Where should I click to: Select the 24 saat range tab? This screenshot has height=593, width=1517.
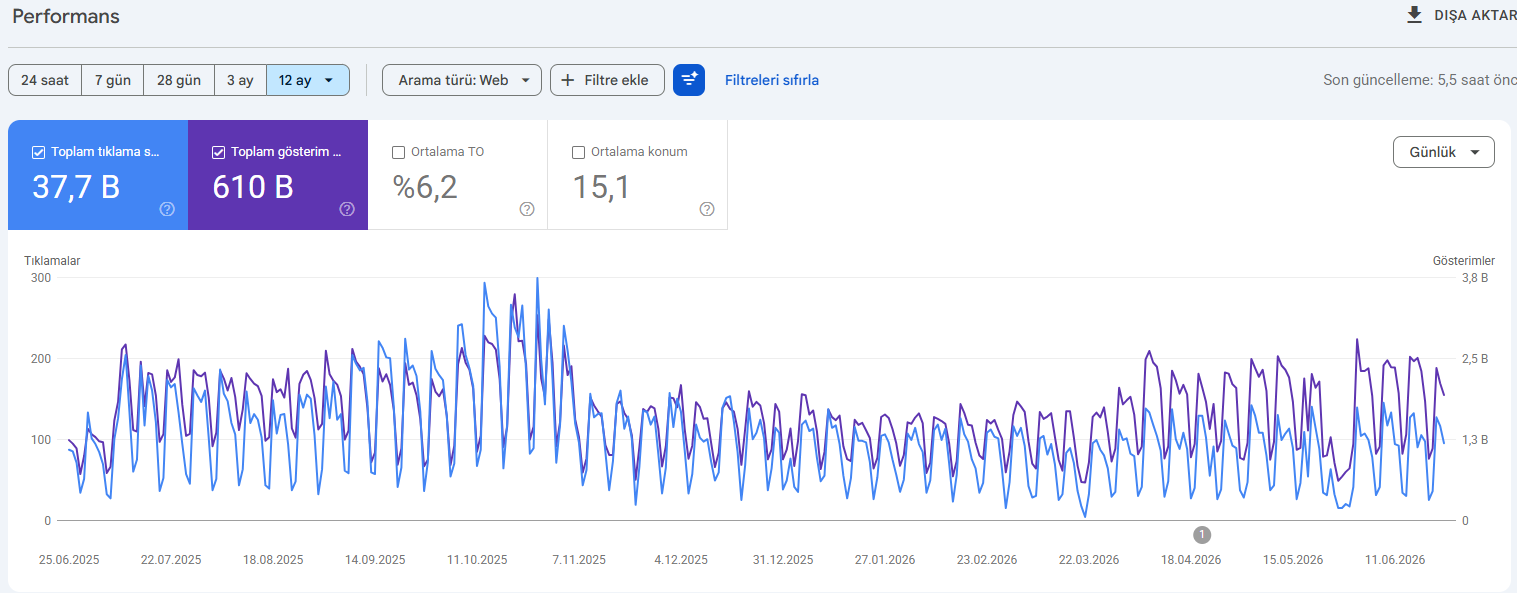[x=45, y=80]
